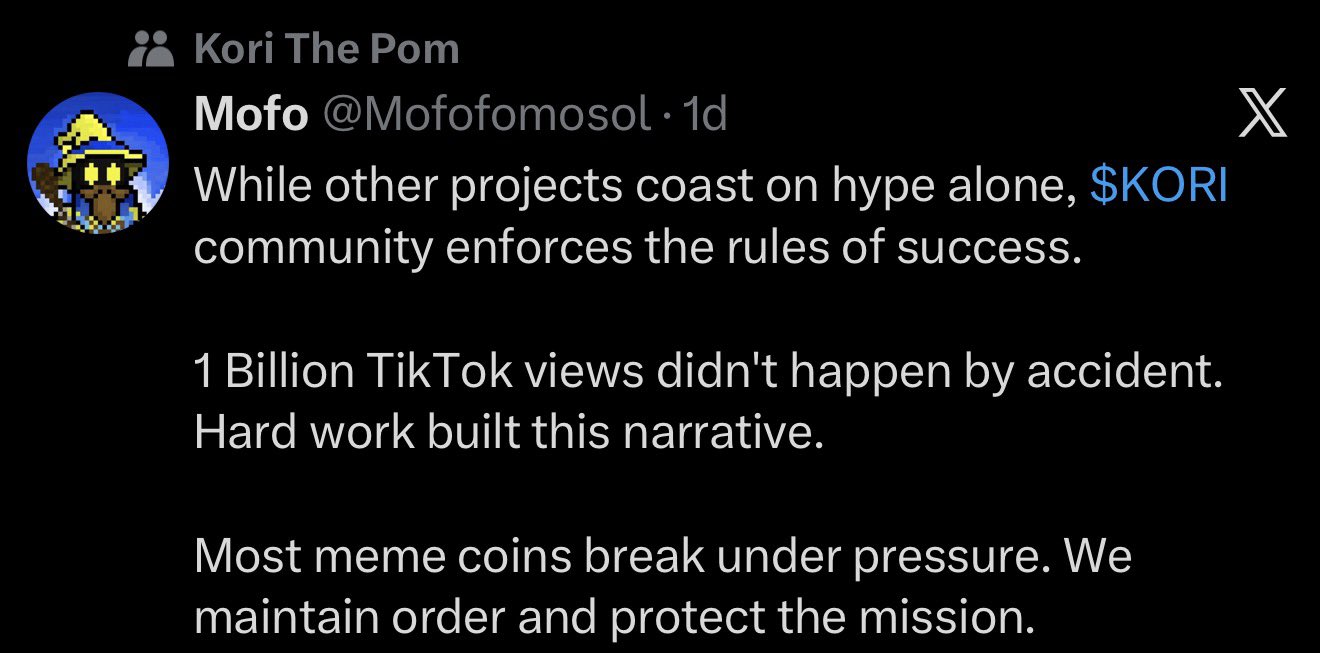Open the Kori The Pom community

click(x=327, y=48)
